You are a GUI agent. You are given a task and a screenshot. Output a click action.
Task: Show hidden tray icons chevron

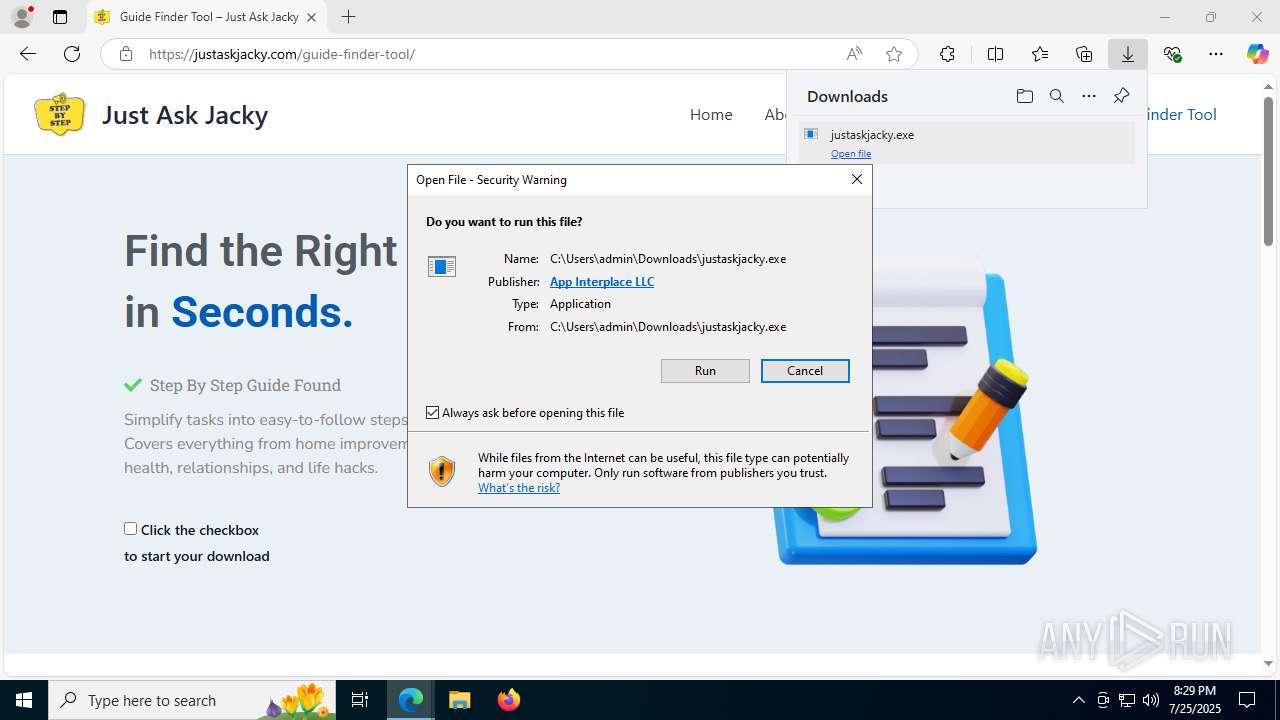coord(1078,700)
